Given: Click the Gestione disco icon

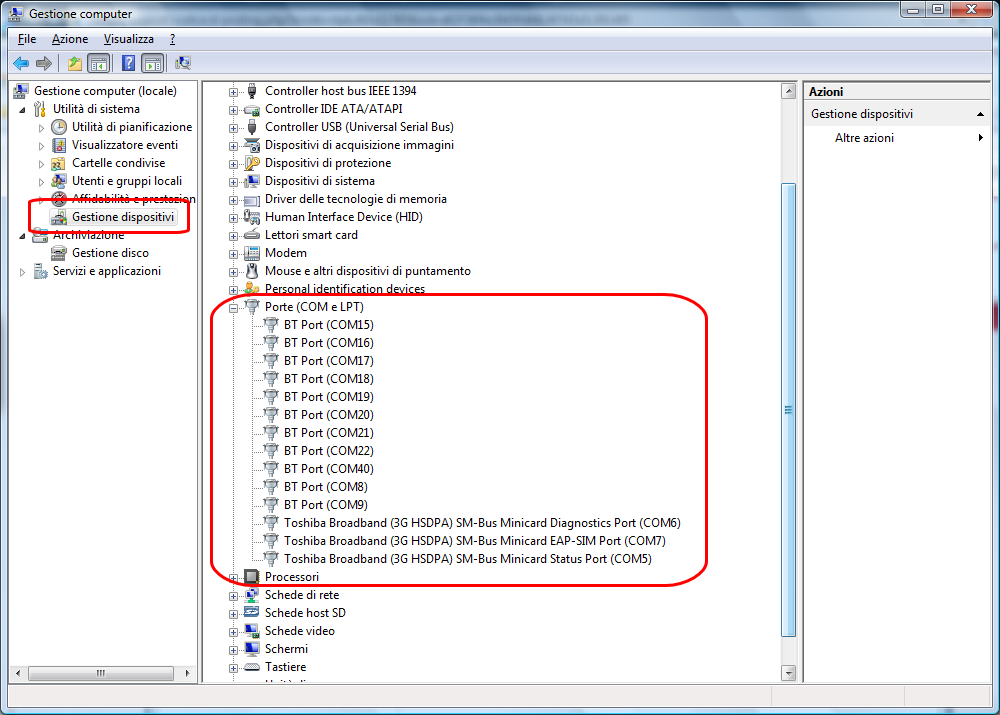Looking at the screenshot, I should click(59, 253).
